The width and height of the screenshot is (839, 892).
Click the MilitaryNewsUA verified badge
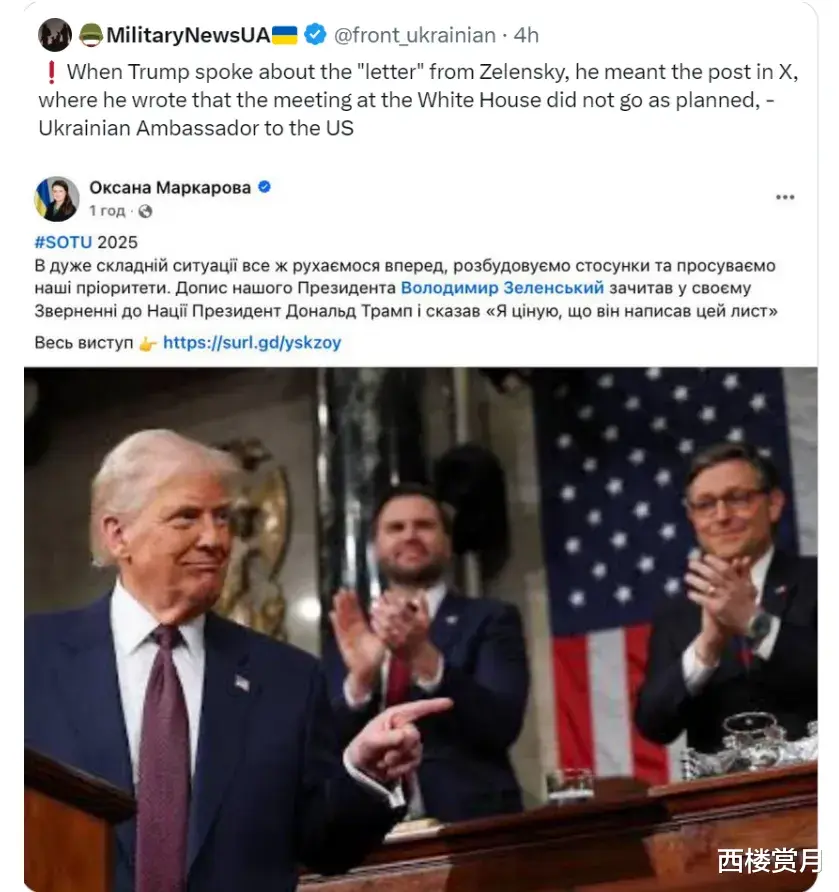(315, 35)
